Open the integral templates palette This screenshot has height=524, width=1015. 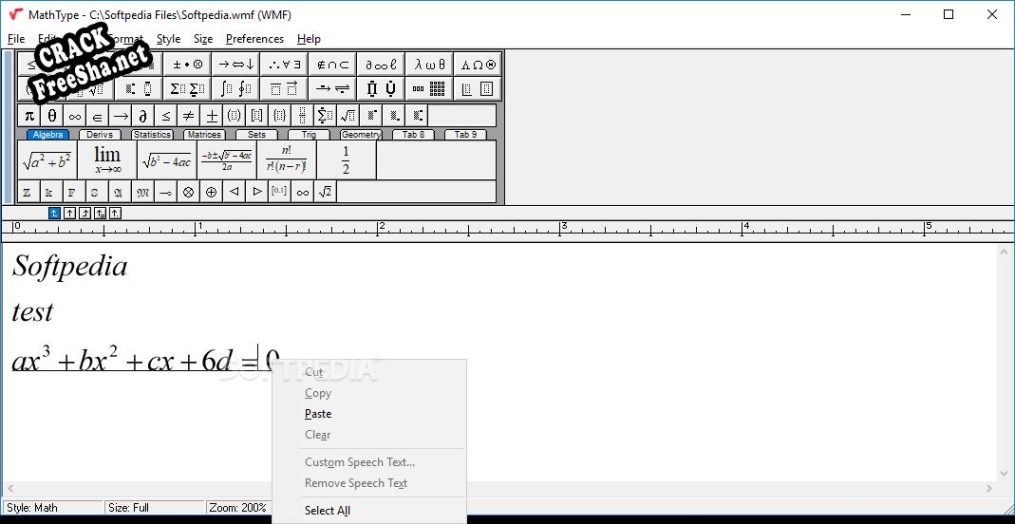pyautogui.click(x=237, y=89)
